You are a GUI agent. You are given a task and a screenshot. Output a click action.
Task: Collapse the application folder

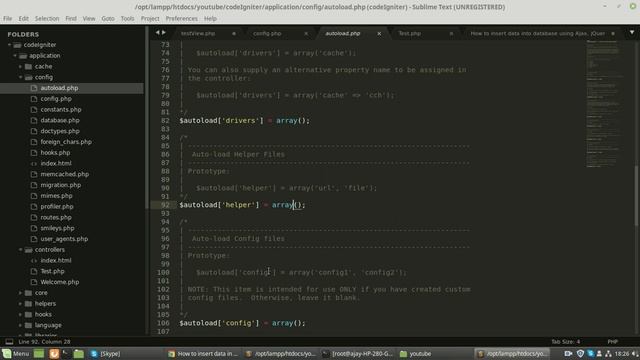(x=15, y=56)
